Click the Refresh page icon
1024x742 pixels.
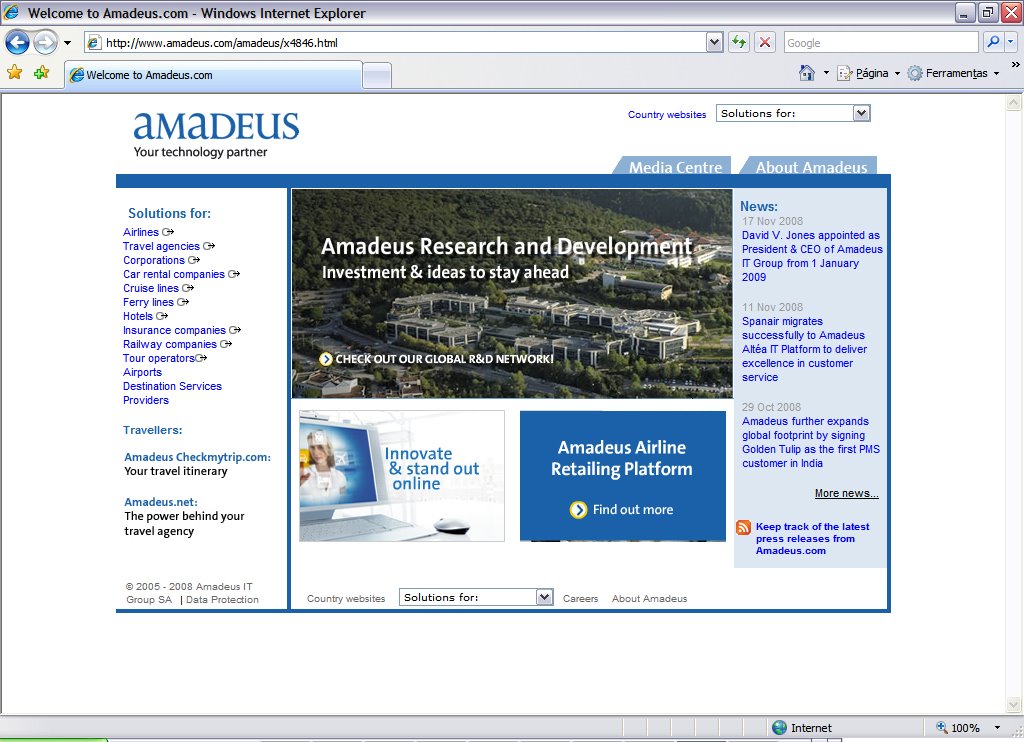739,42
